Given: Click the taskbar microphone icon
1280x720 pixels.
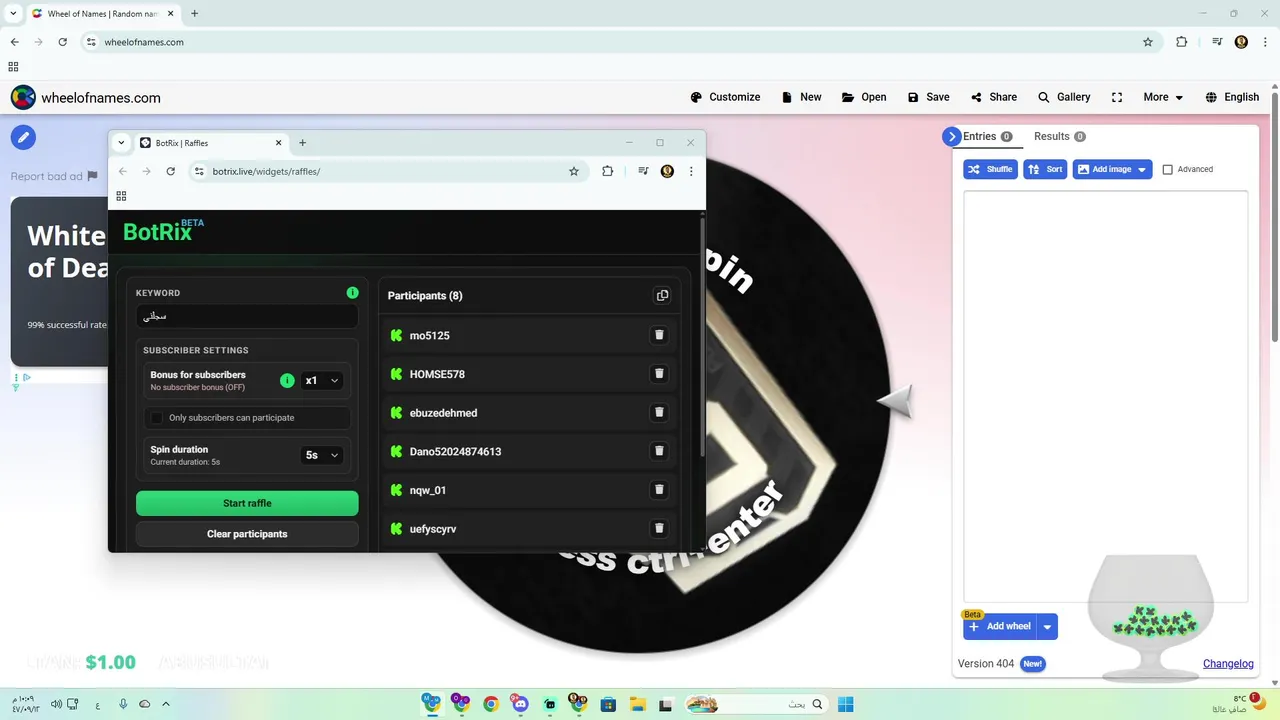Looking at the screenshot, I should pos(123,704).
